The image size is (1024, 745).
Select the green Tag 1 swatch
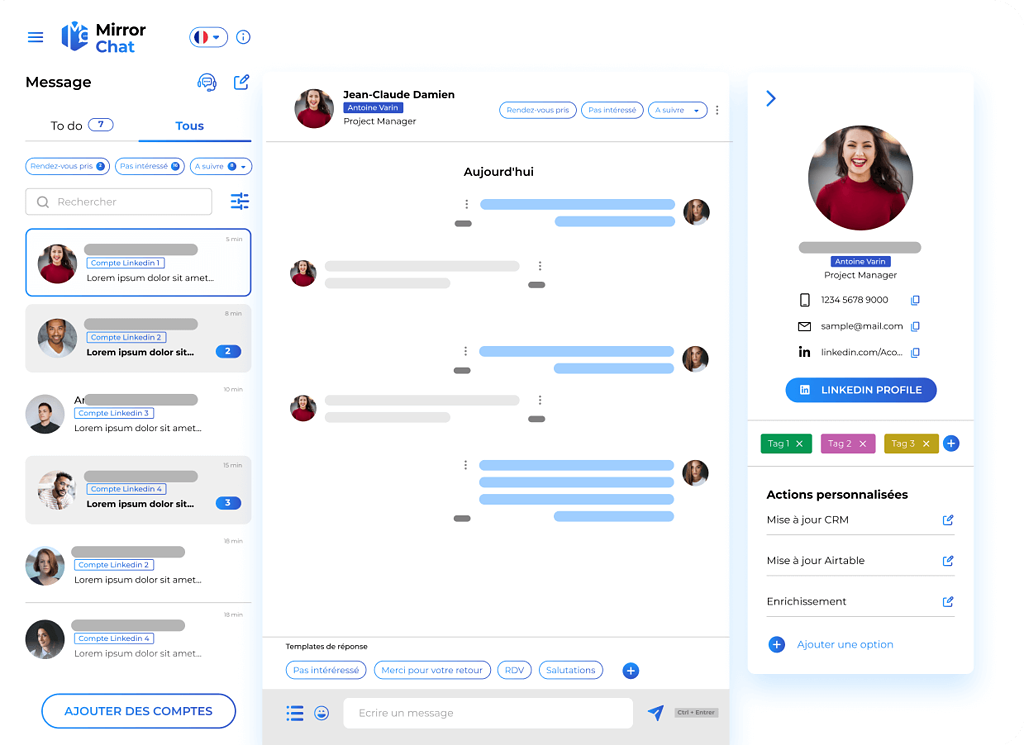click(x=786, y=443)
